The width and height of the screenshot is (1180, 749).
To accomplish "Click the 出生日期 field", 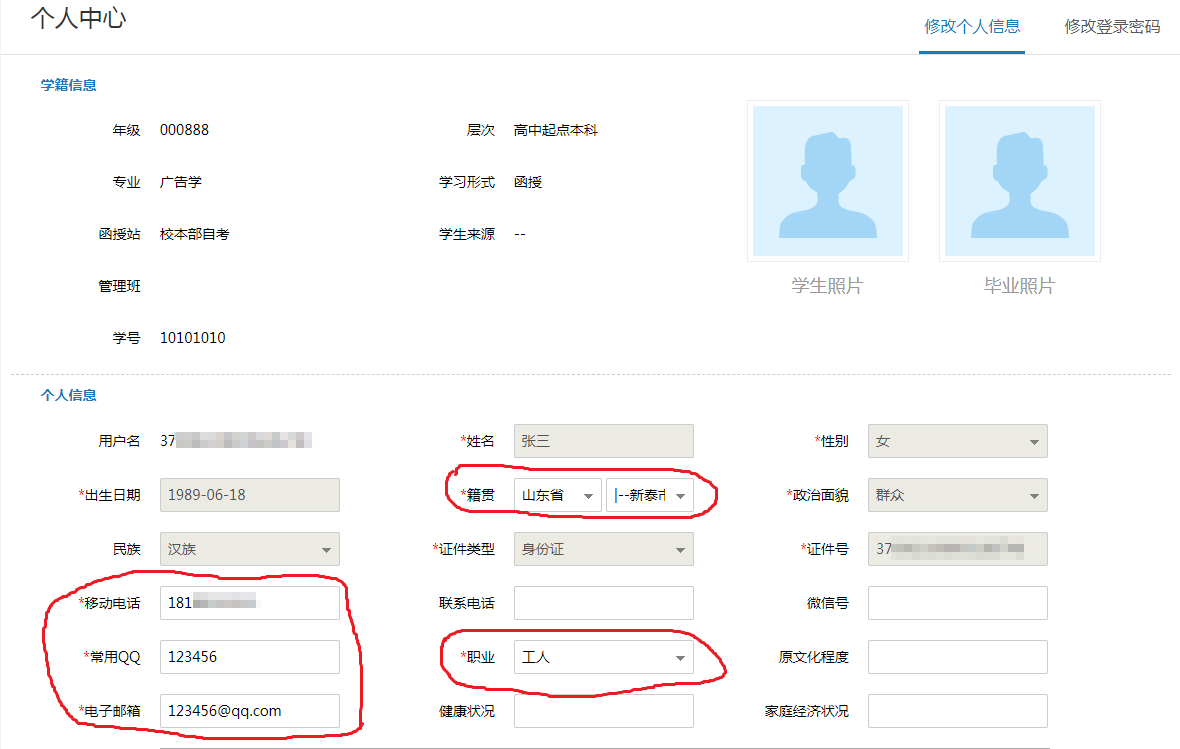I will tap(249, 495).
